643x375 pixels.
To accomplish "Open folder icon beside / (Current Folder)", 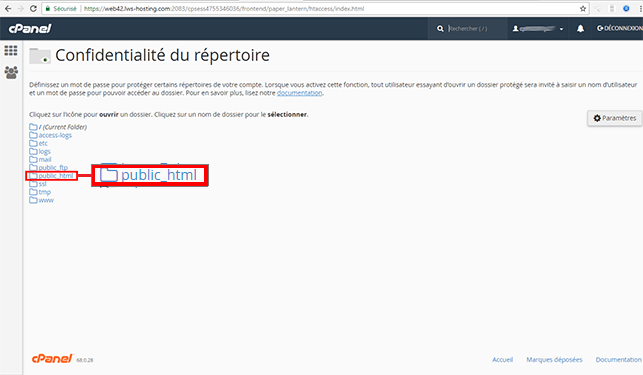I will pos(33,127).
